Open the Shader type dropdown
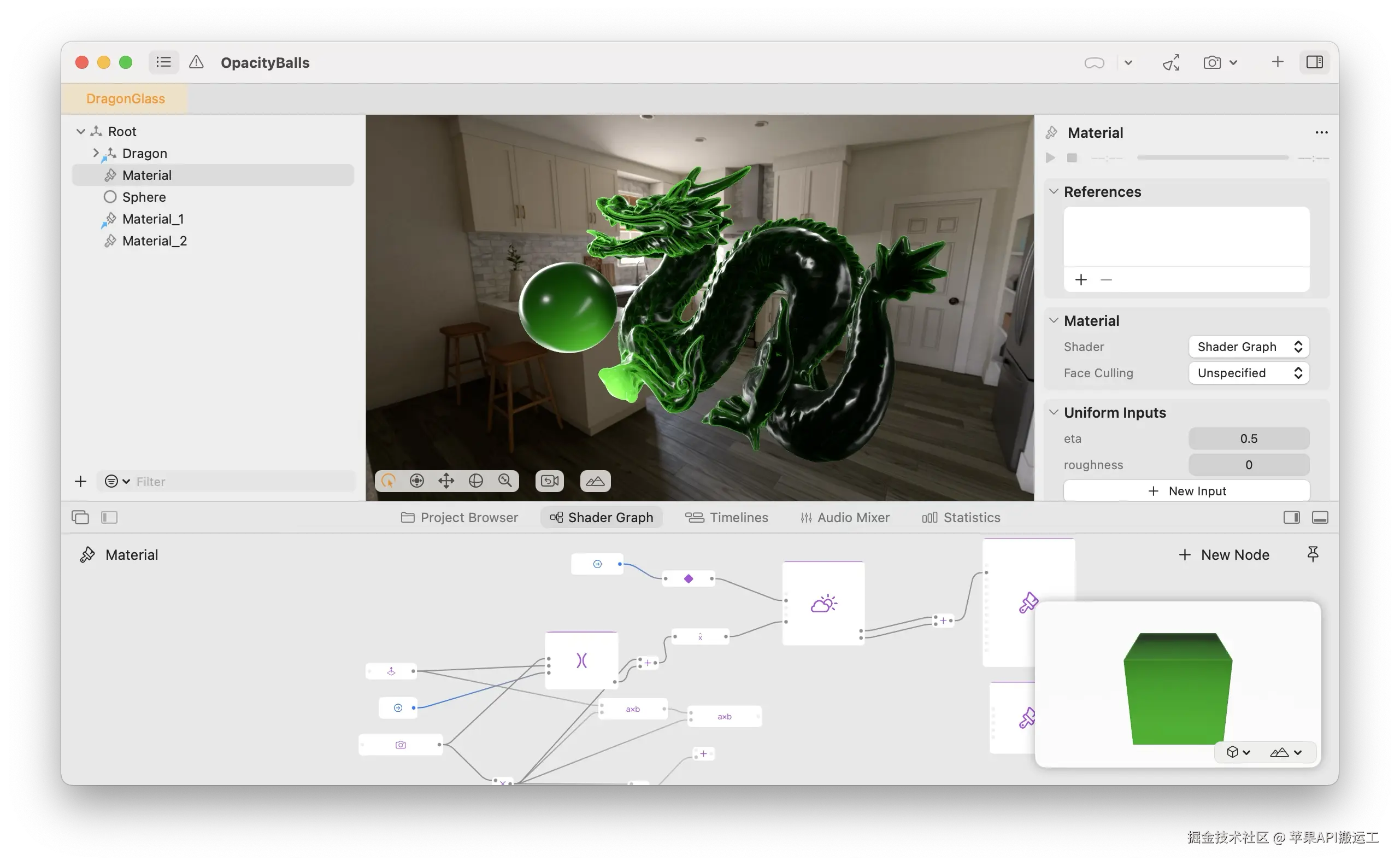The height and width of the screenshot is (866, 1400). (1248, 347)
